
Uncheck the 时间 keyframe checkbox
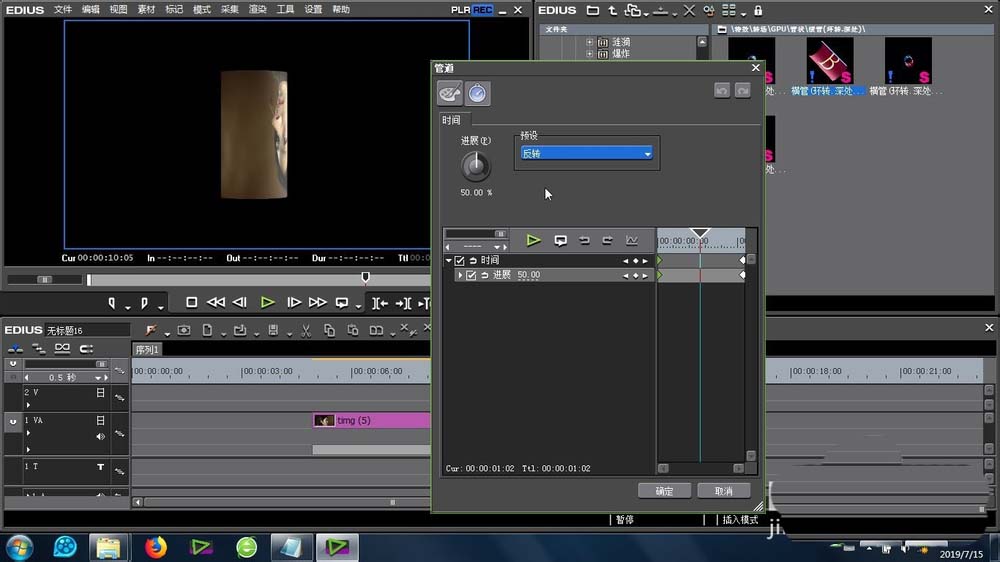click(459, 261)
